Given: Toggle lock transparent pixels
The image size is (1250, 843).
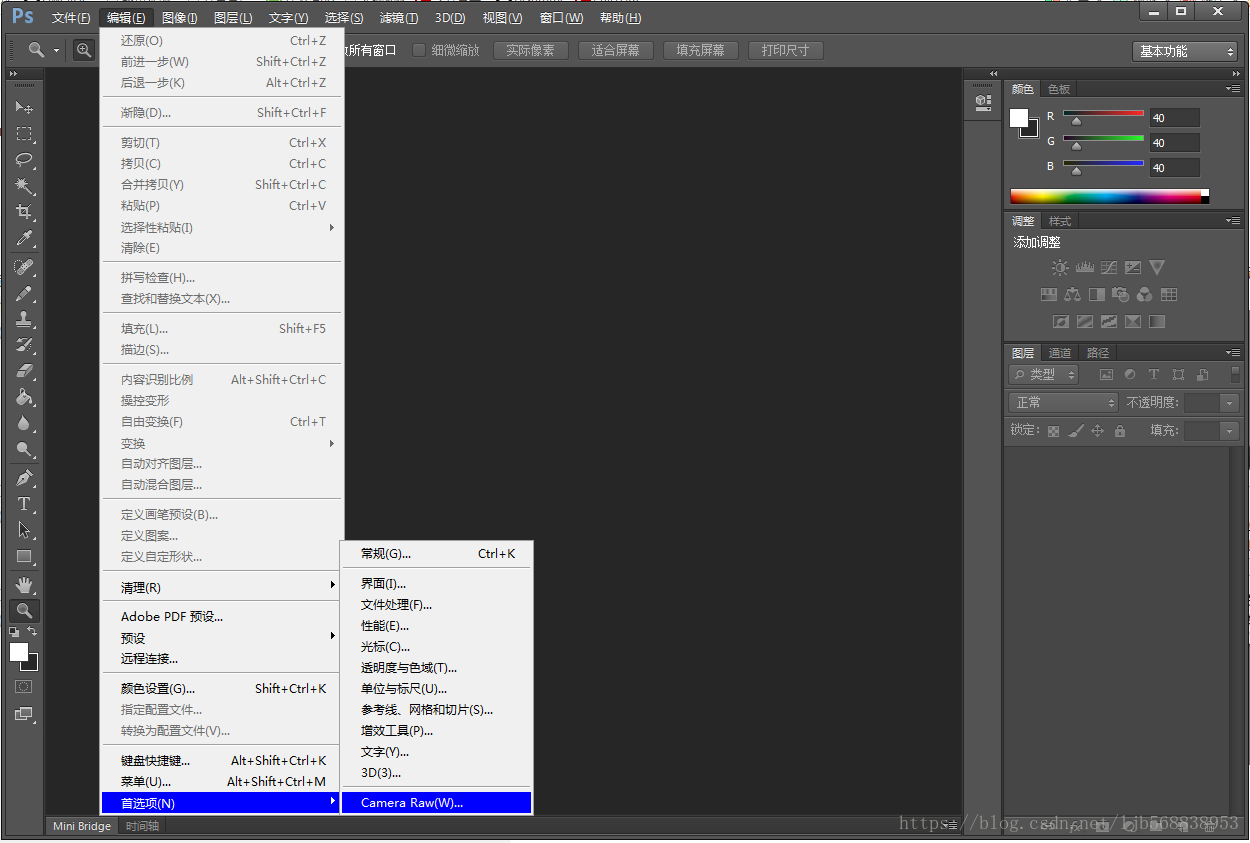Looking at the screenshot, I should point(1053,431).
